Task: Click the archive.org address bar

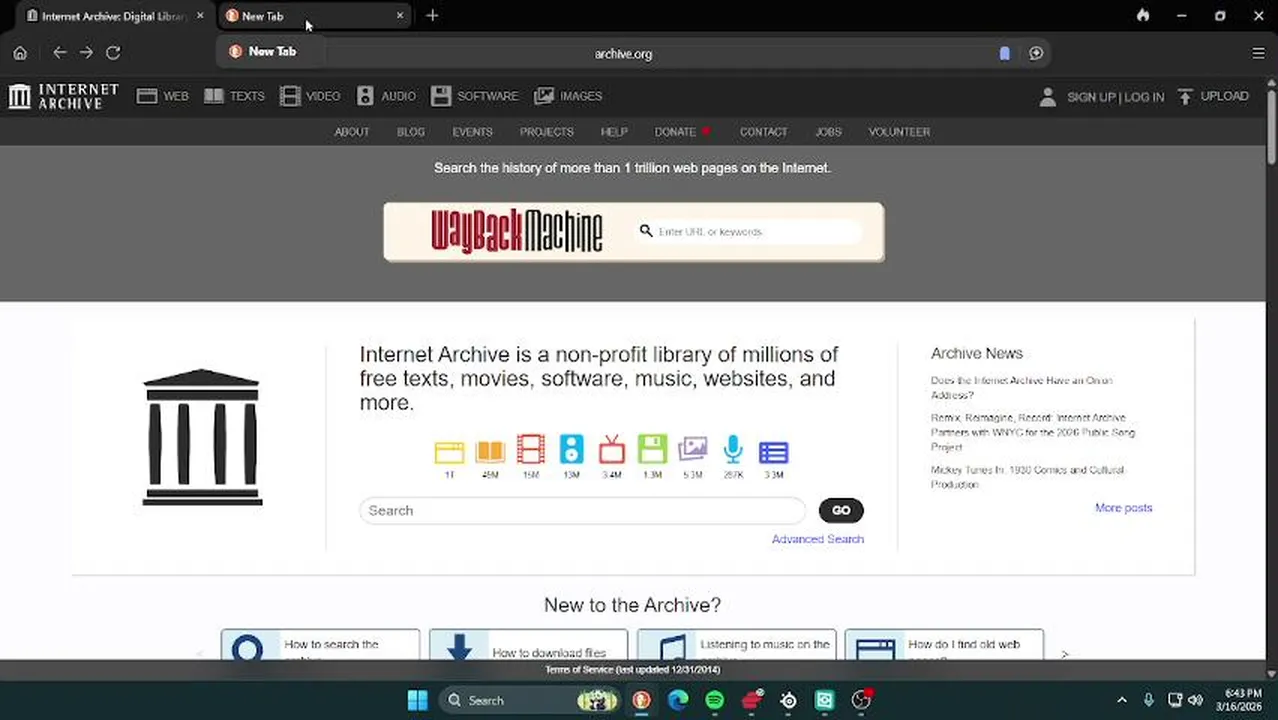Action: [x=623, y=54]
